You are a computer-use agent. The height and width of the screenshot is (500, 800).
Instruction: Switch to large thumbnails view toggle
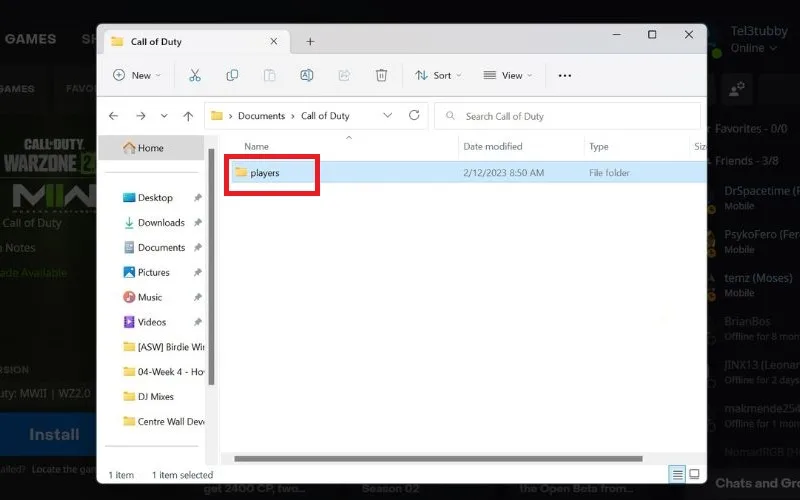(x=694, y=474)
